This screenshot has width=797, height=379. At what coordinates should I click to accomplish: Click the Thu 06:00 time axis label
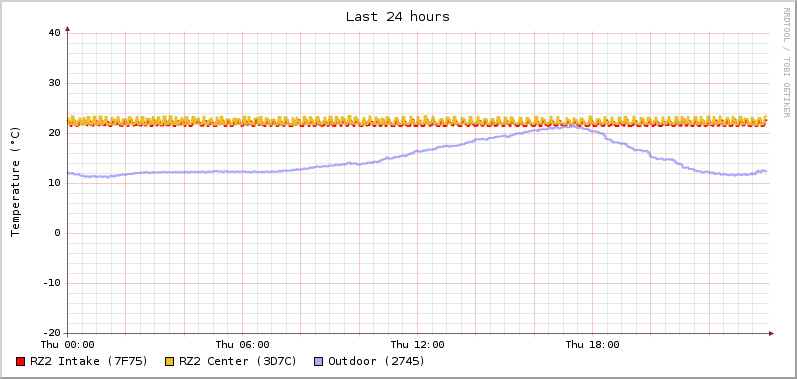[242, 344]
